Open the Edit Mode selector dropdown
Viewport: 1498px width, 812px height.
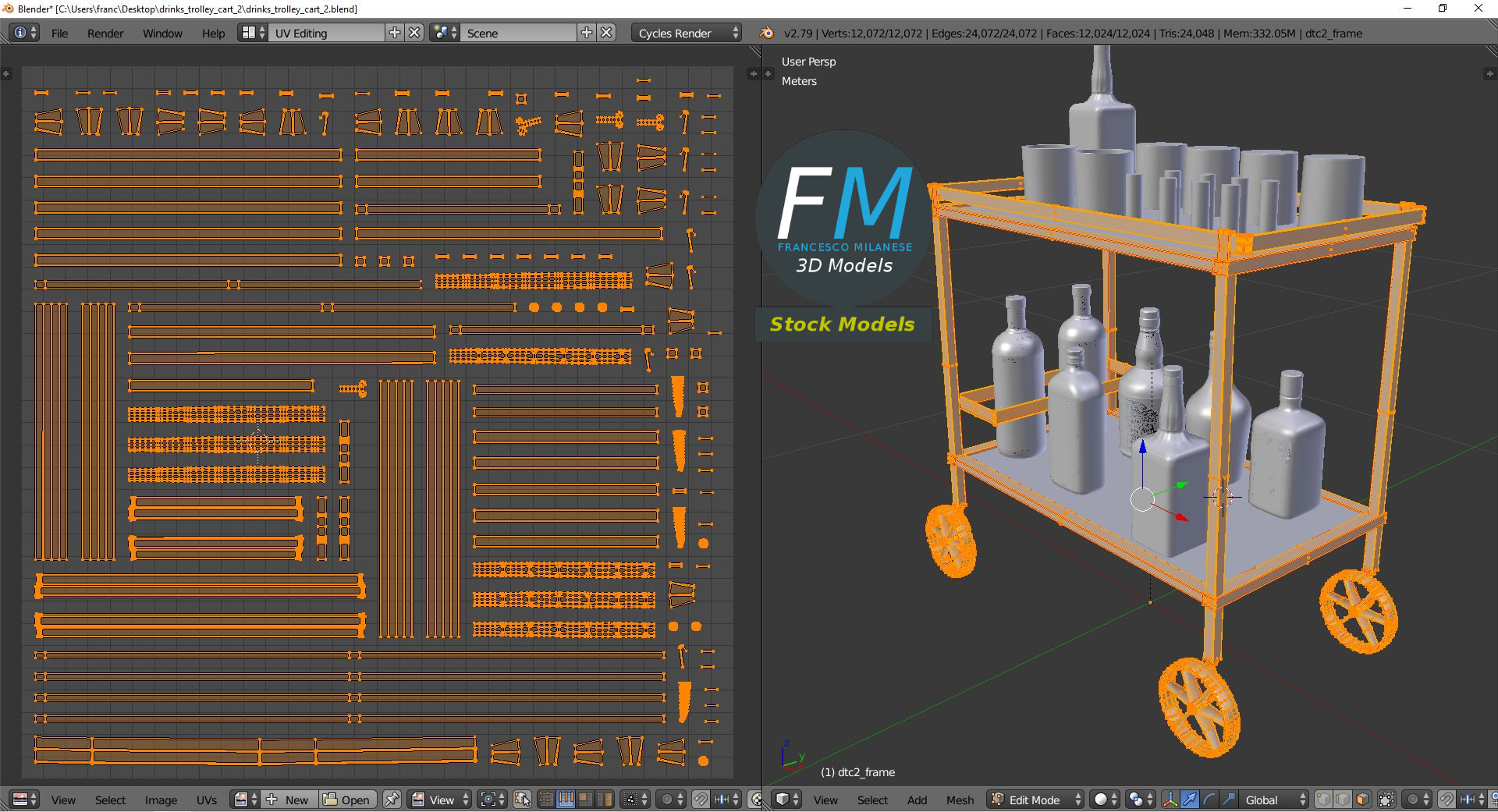point(1036,800)
